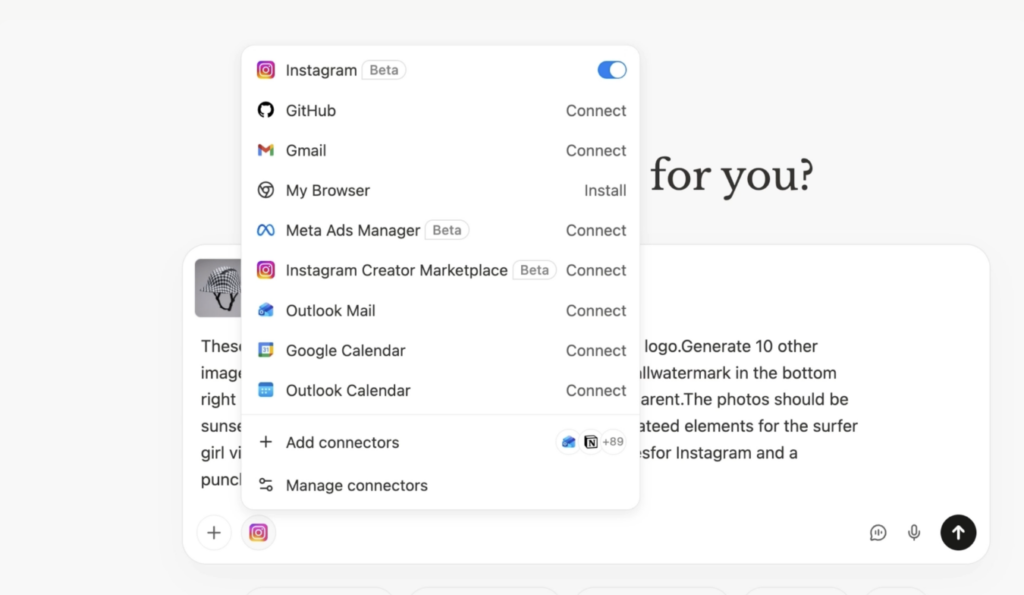Click the sliders icon beside Manage connectors

click(266, 485)
